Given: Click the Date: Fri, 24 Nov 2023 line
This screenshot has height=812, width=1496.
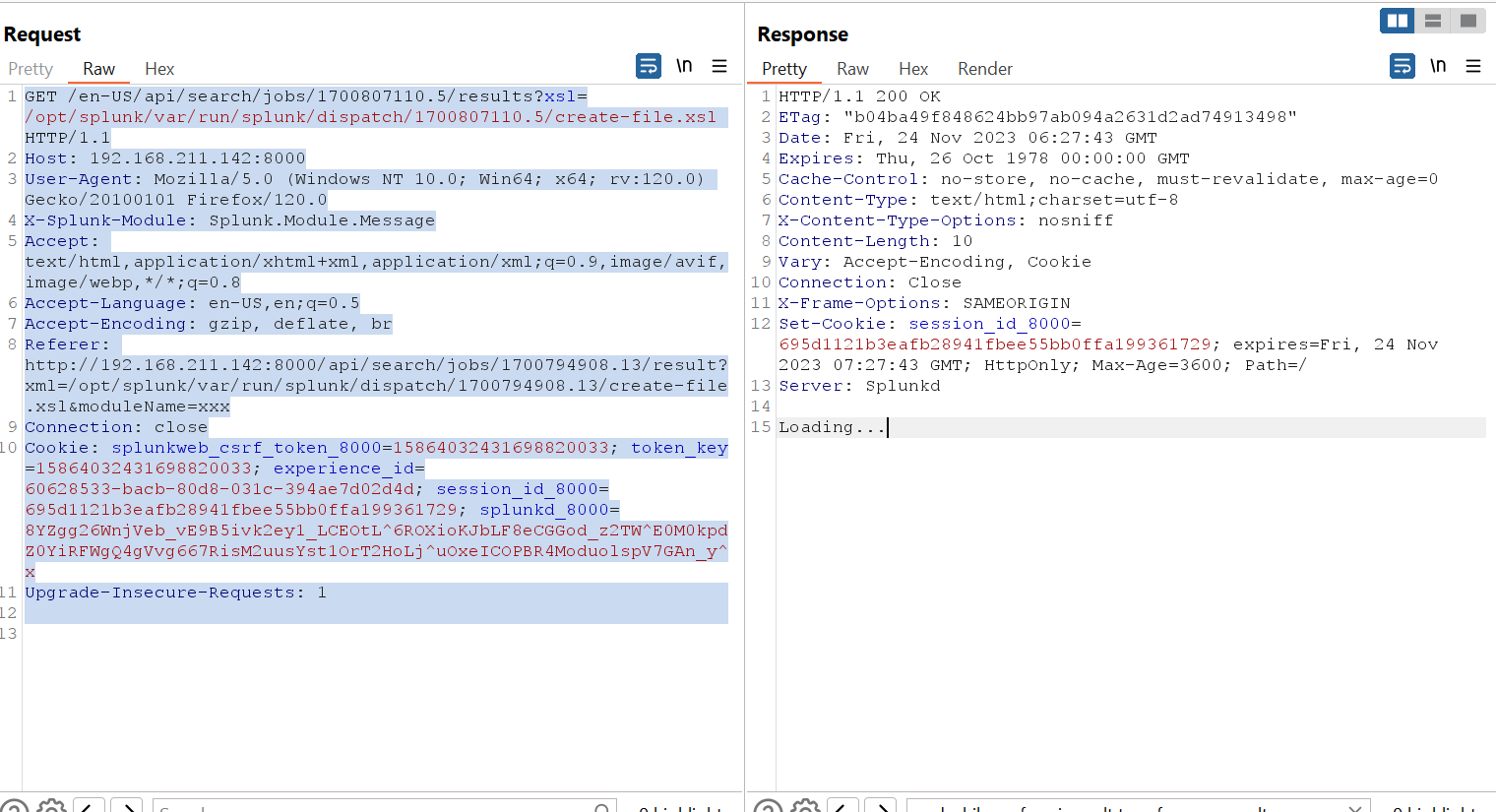Looking at the screenshot, I should tap(967, 138).
